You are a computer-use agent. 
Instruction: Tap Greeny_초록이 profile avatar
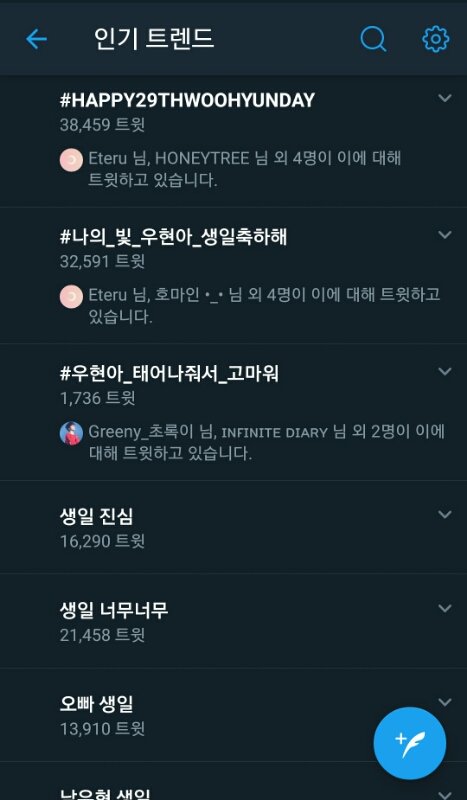point(71,433)
